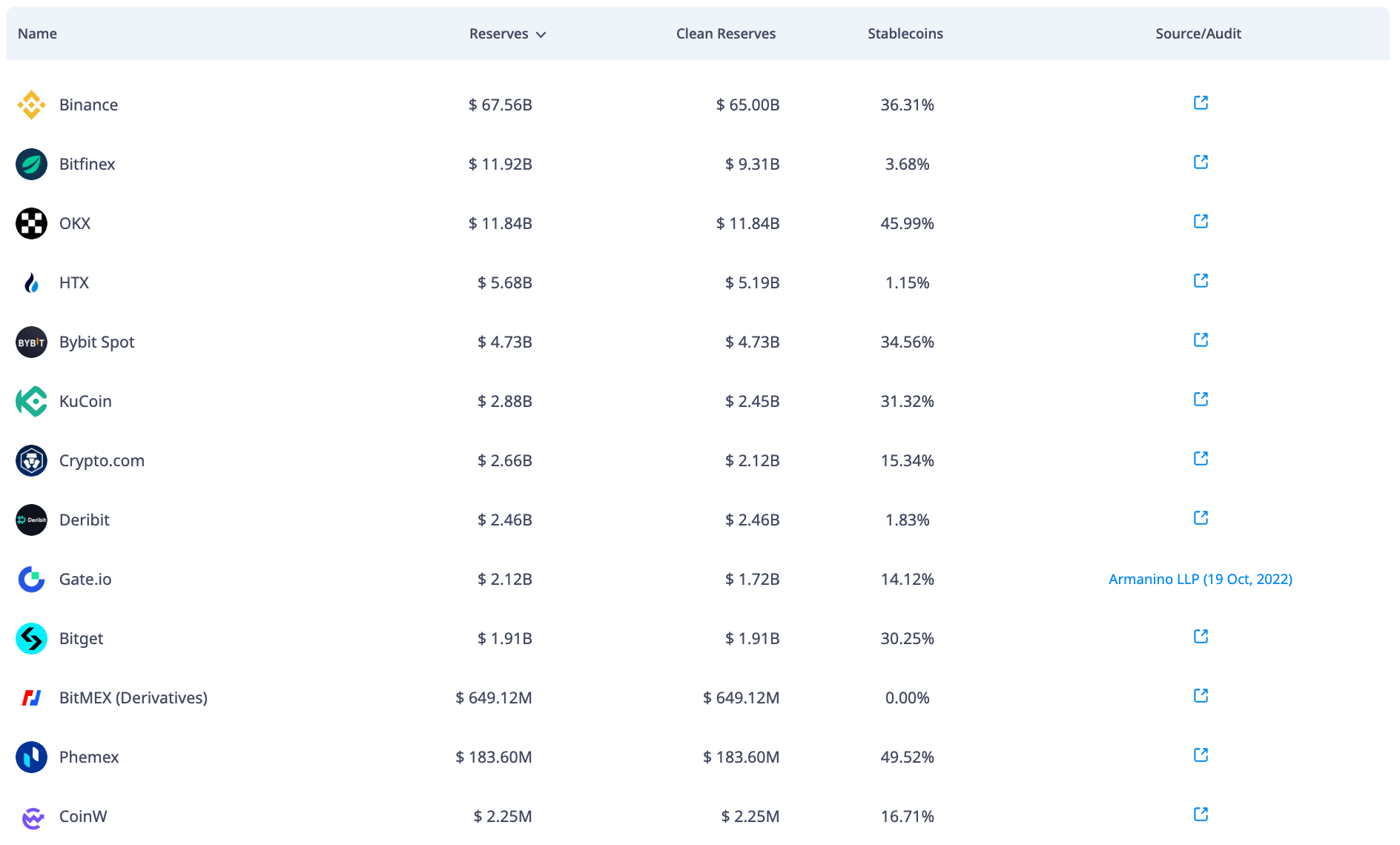1400x845 pixels.
Task: Click the Binance logo
Action: [x=31, y=105]
